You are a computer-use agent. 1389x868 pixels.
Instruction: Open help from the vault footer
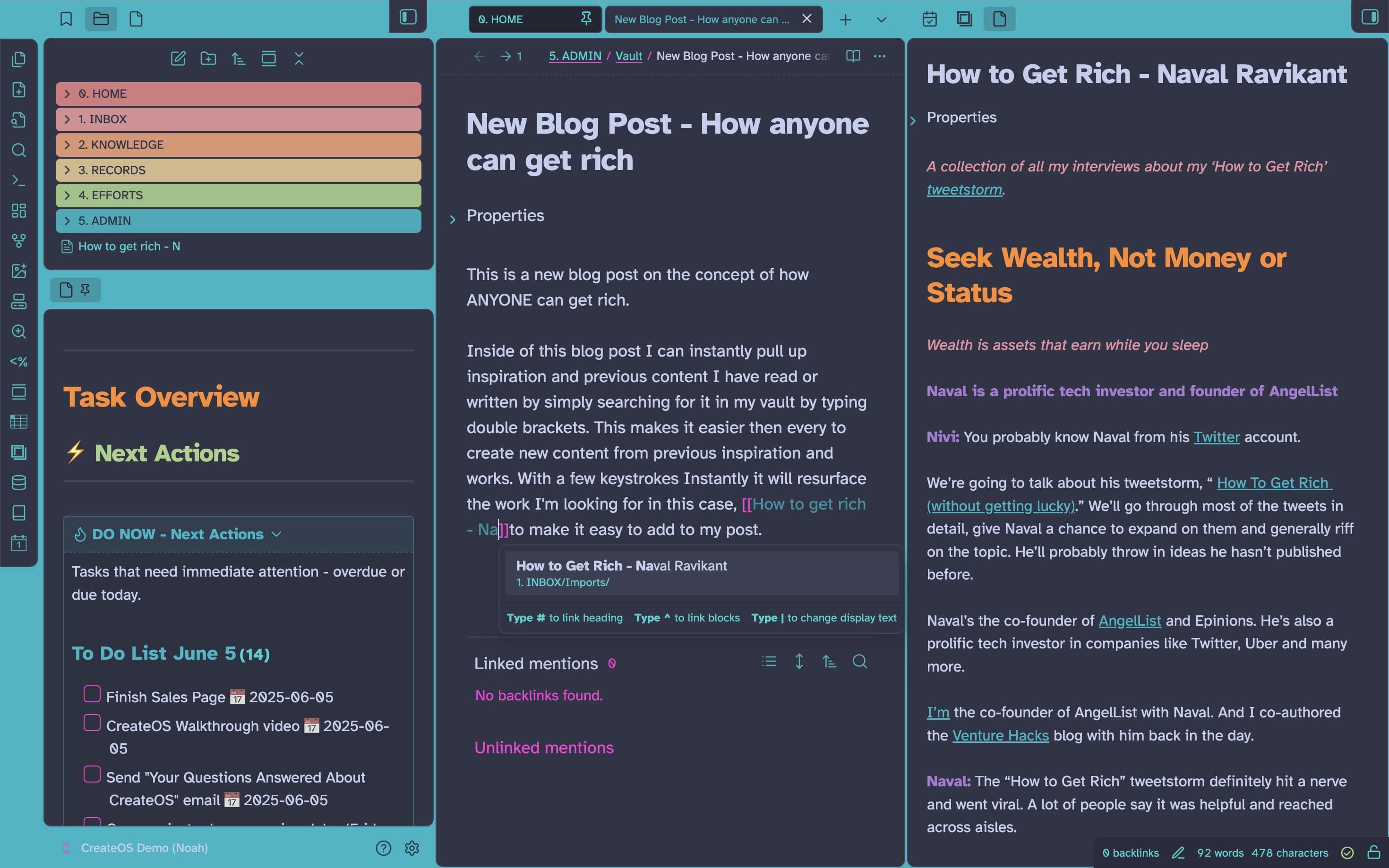click(383, 848)
